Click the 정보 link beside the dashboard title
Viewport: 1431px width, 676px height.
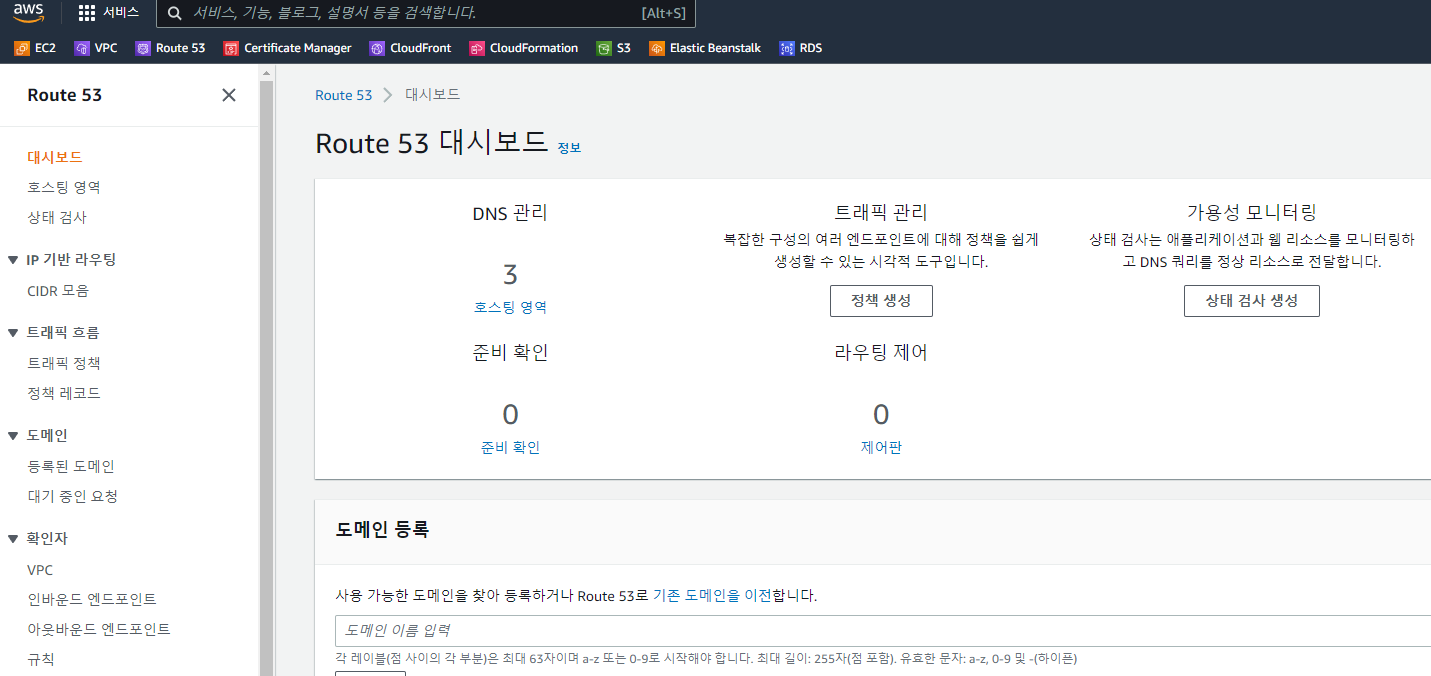coord(569,148)
